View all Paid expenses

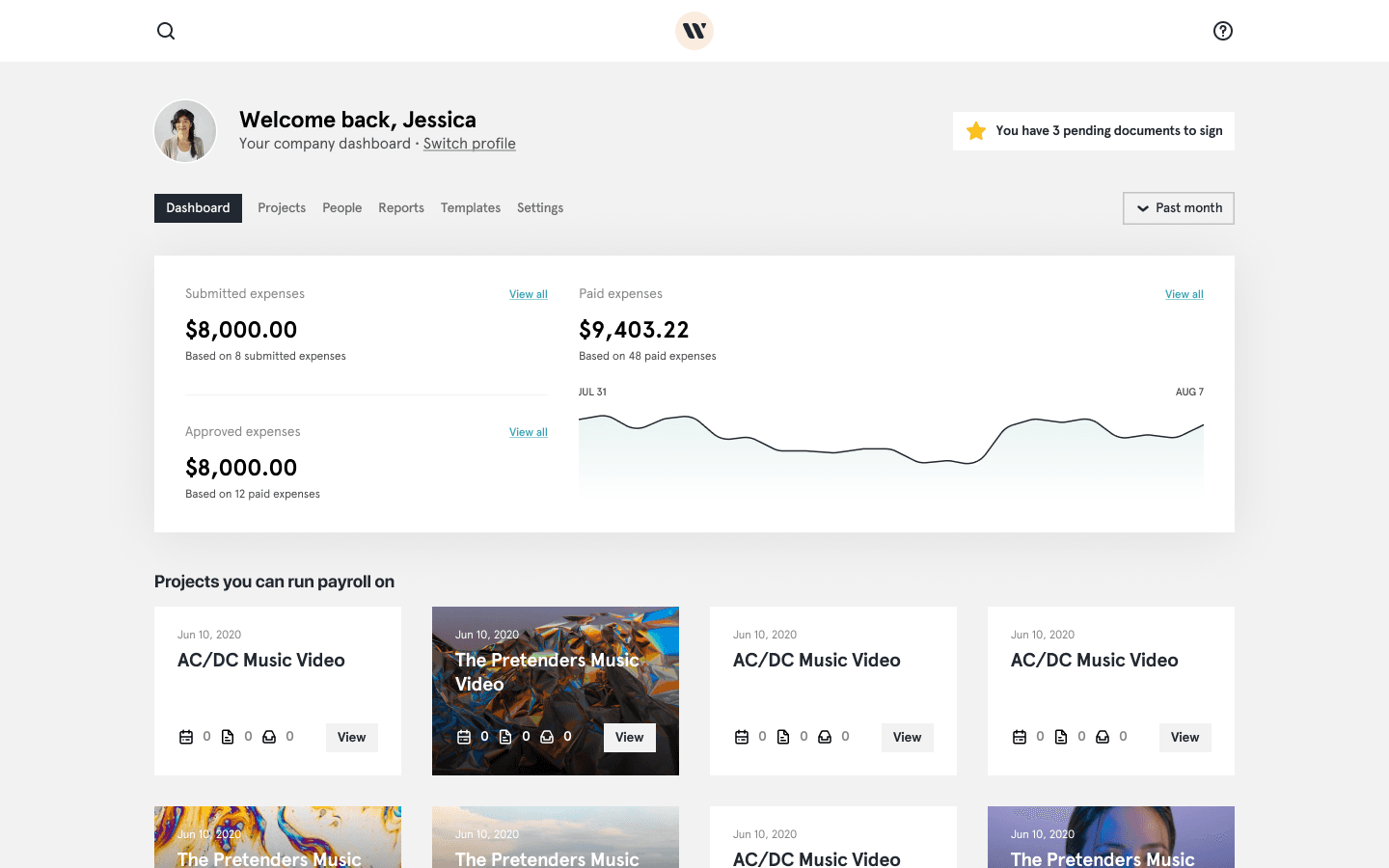click(1185, 294)
